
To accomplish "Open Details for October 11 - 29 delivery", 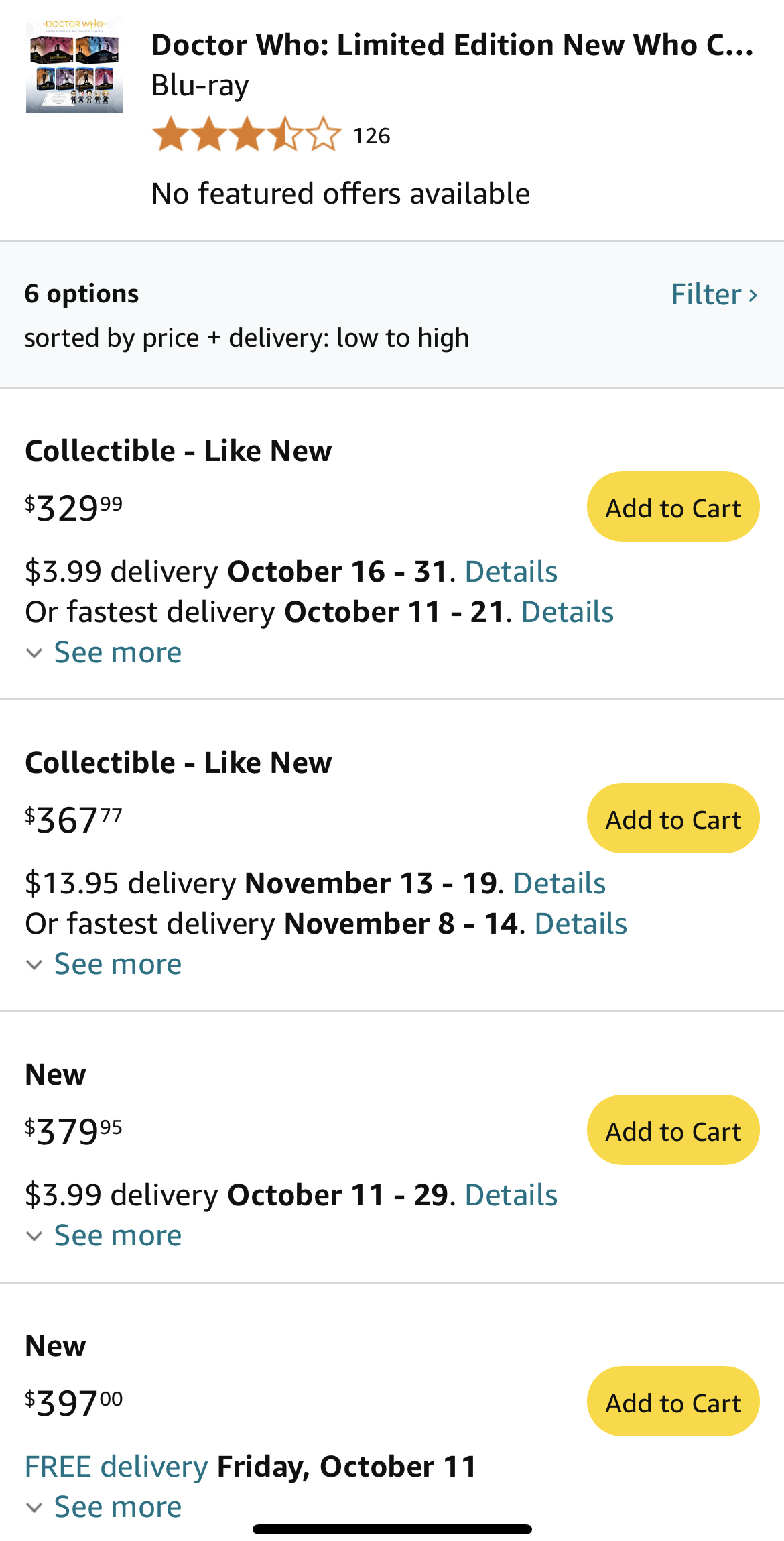I will pos(511,1195).
